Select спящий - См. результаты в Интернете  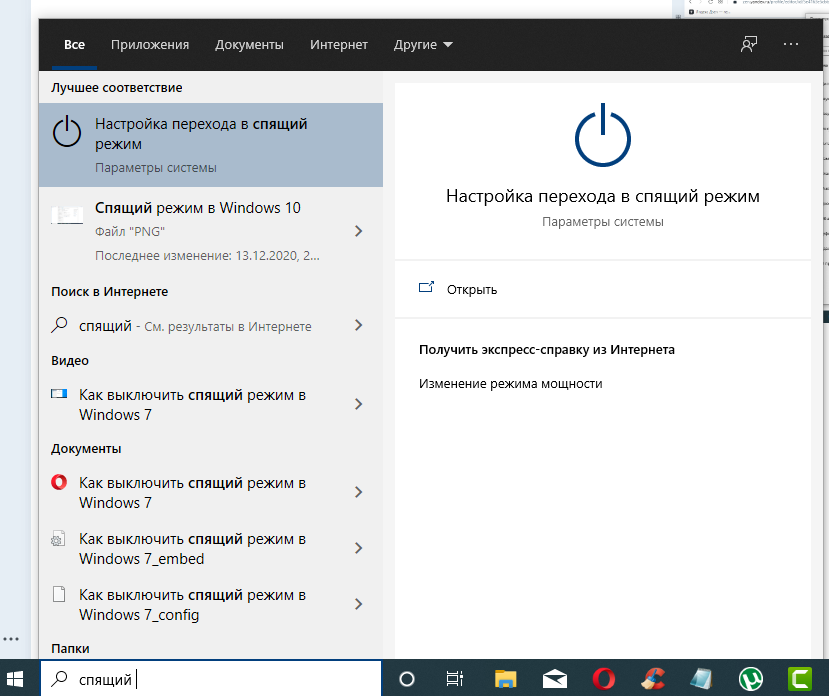click(x=211, y=325)
